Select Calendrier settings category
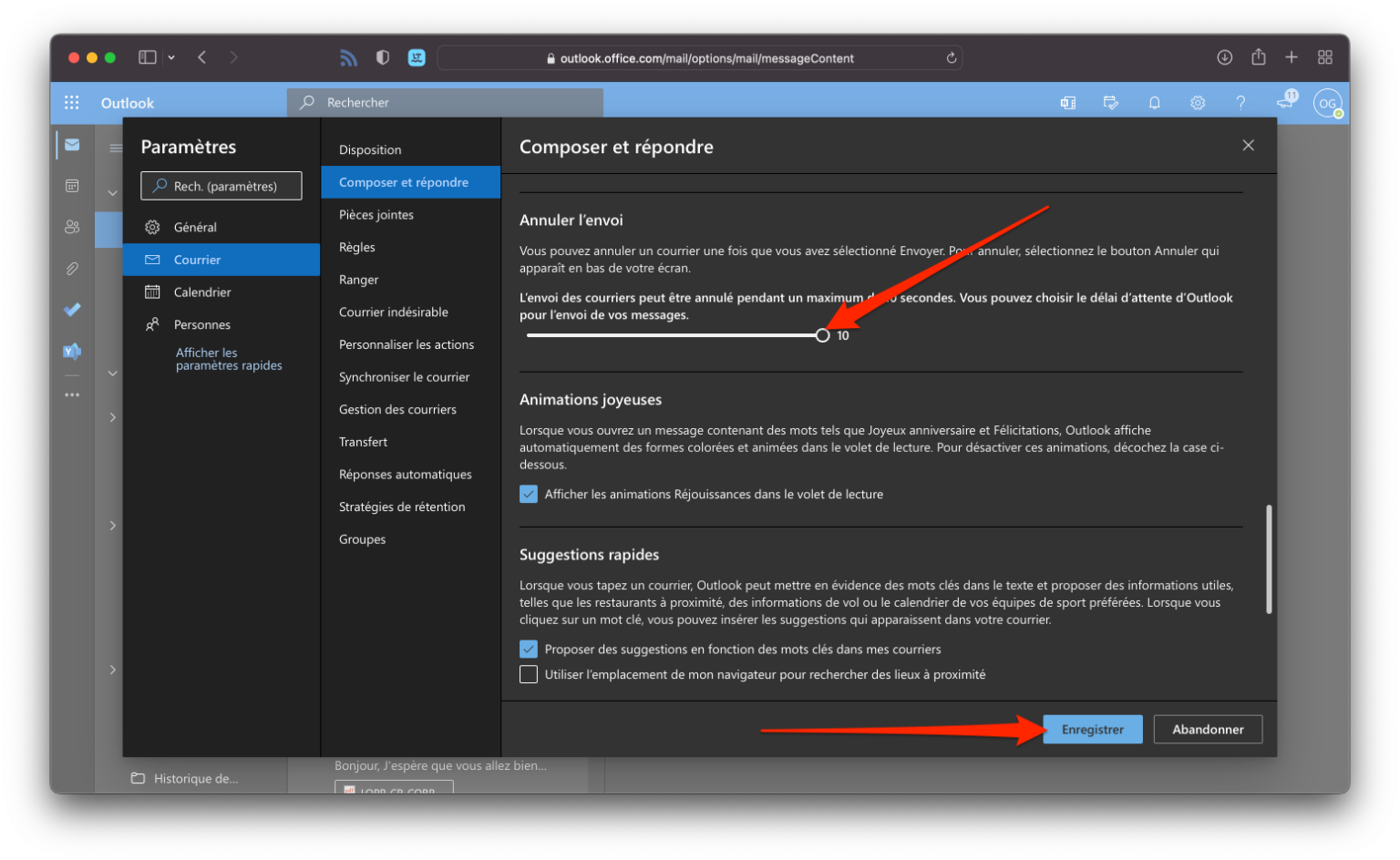The width and height of the screenshot is (1400, 860). click(x=221, y=292)
